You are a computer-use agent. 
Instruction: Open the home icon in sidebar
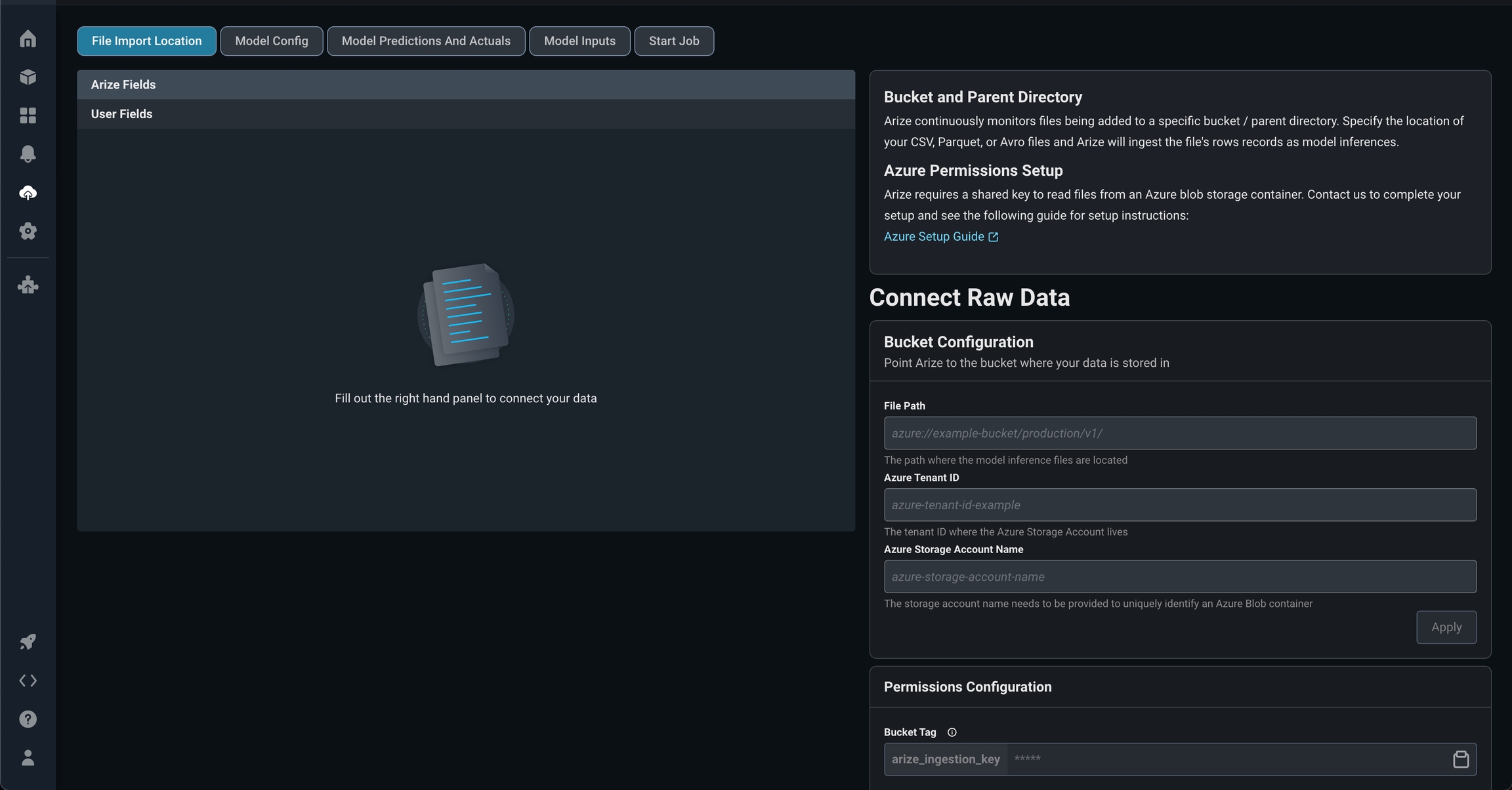click(x=28, y=39)
